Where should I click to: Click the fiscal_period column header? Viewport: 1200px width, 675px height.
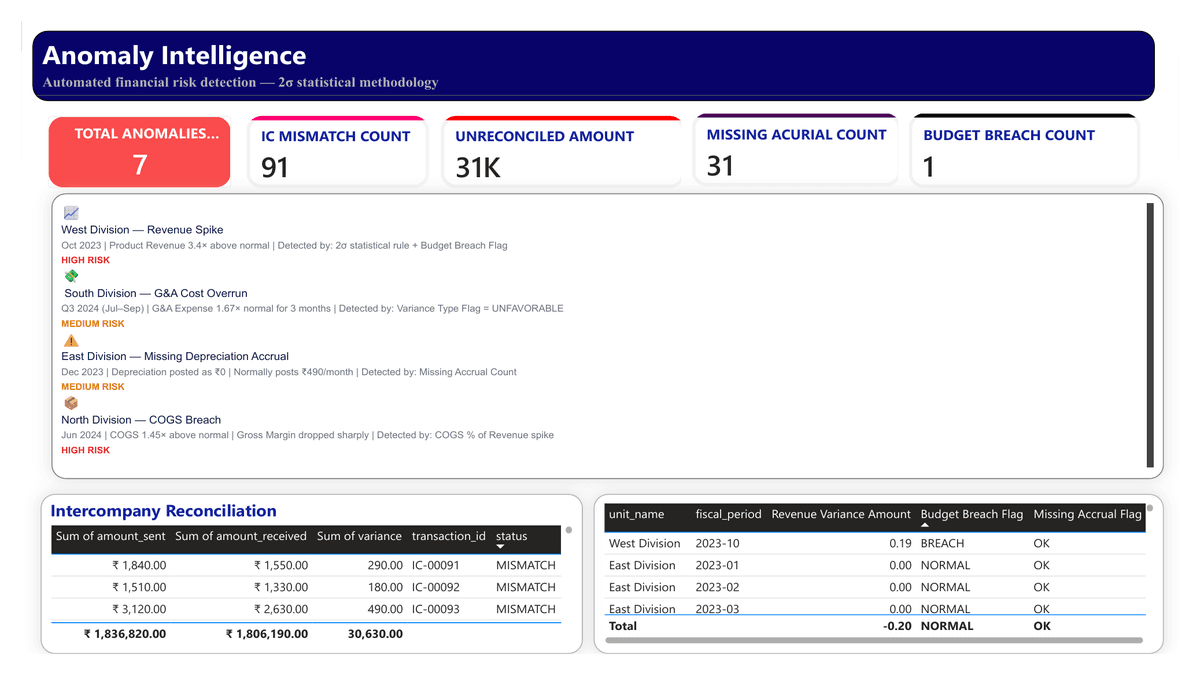(x=729, y=514)
